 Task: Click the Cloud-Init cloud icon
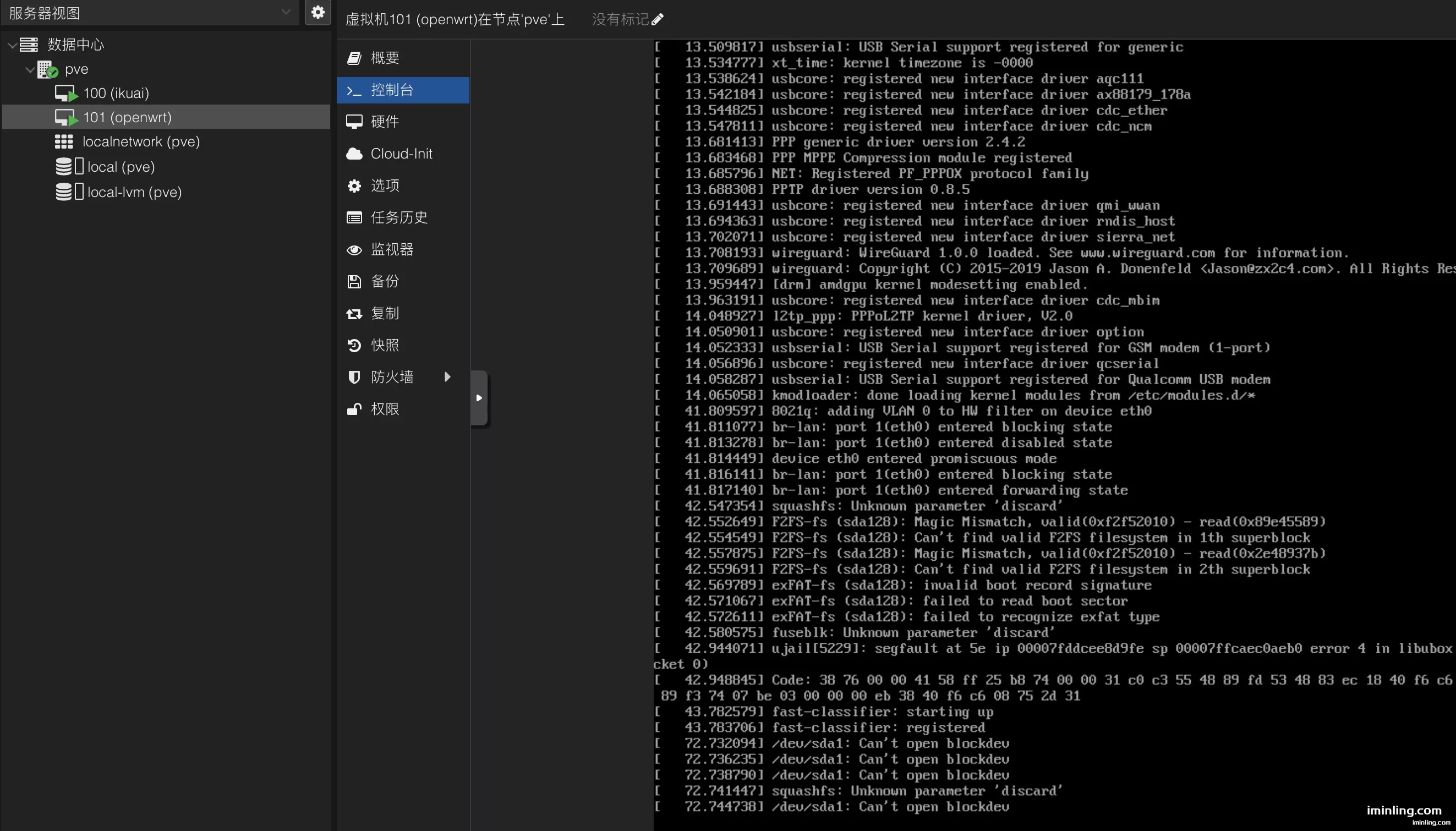click(354, 154)
